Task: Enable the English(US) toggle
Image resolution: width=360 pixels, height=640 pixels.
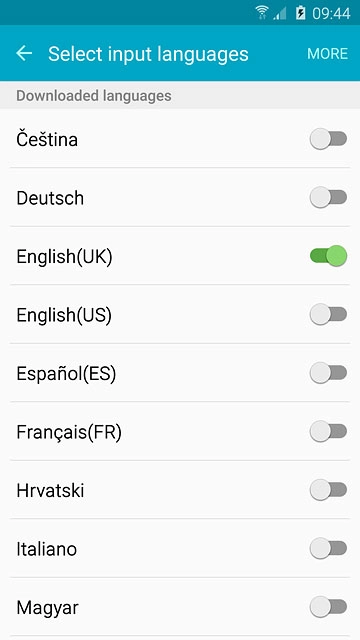Action: click(x=328, y=314)
